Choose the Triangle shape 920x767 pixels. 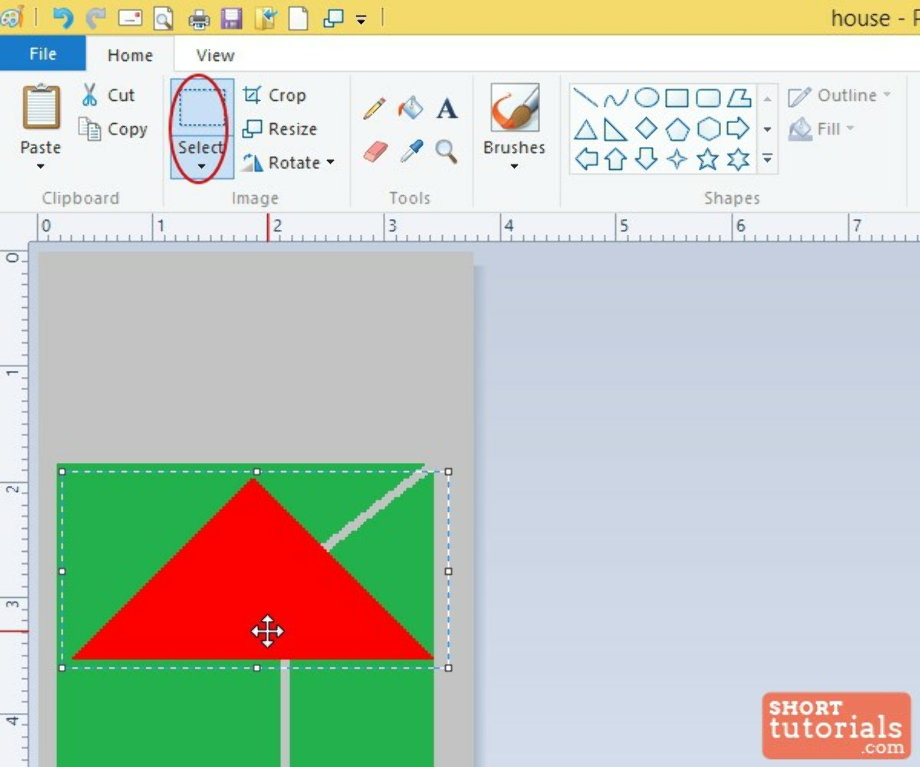tap(585, 129)
